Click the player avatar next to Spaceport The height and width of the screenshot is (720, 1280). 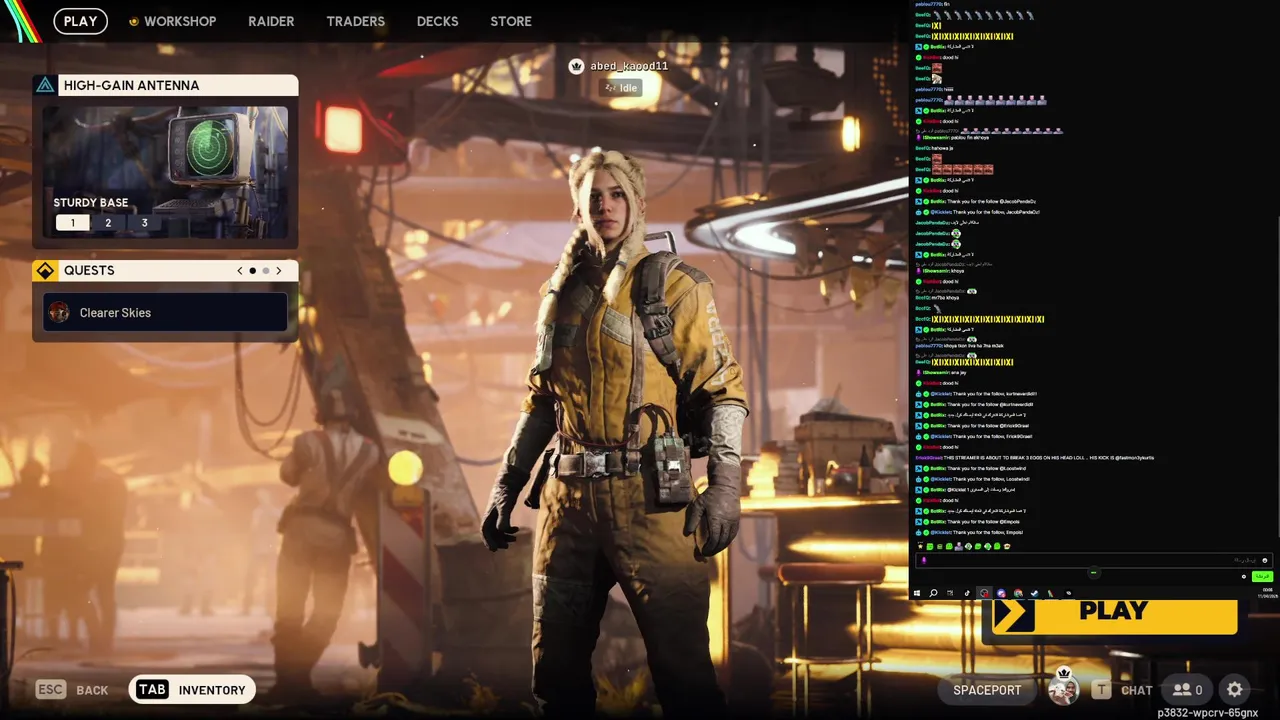1063,689
